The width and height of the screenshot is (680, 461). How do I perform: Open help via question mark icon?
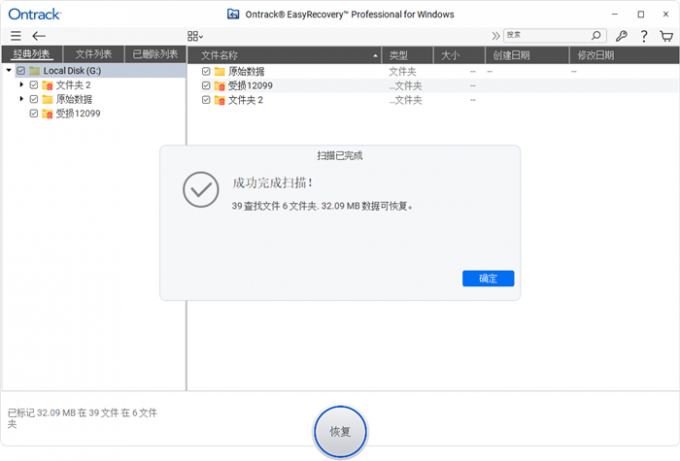[644, 36]
